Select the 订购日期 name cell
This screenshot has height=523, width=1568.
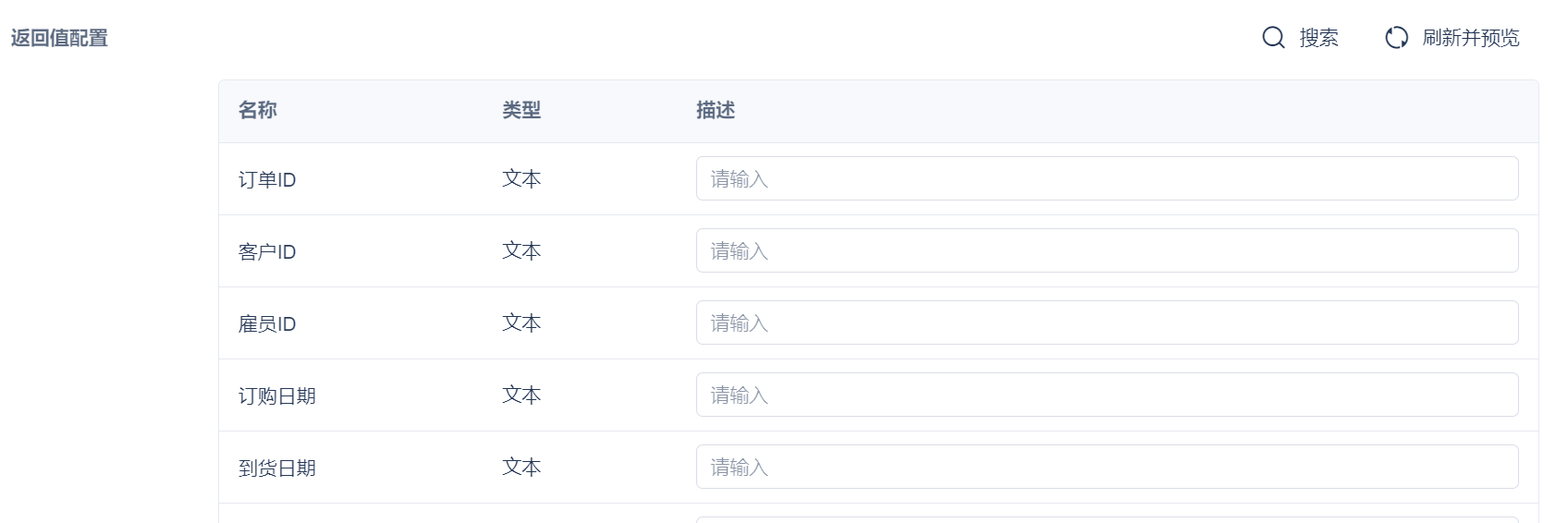pyautogui.click(x=277, y=395)
